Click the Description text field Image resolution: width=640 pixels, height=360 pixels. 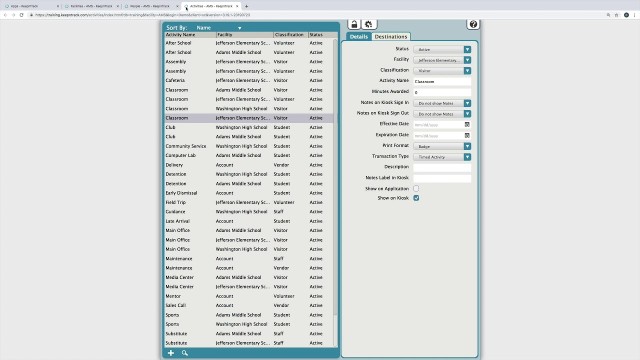point(442,167)
